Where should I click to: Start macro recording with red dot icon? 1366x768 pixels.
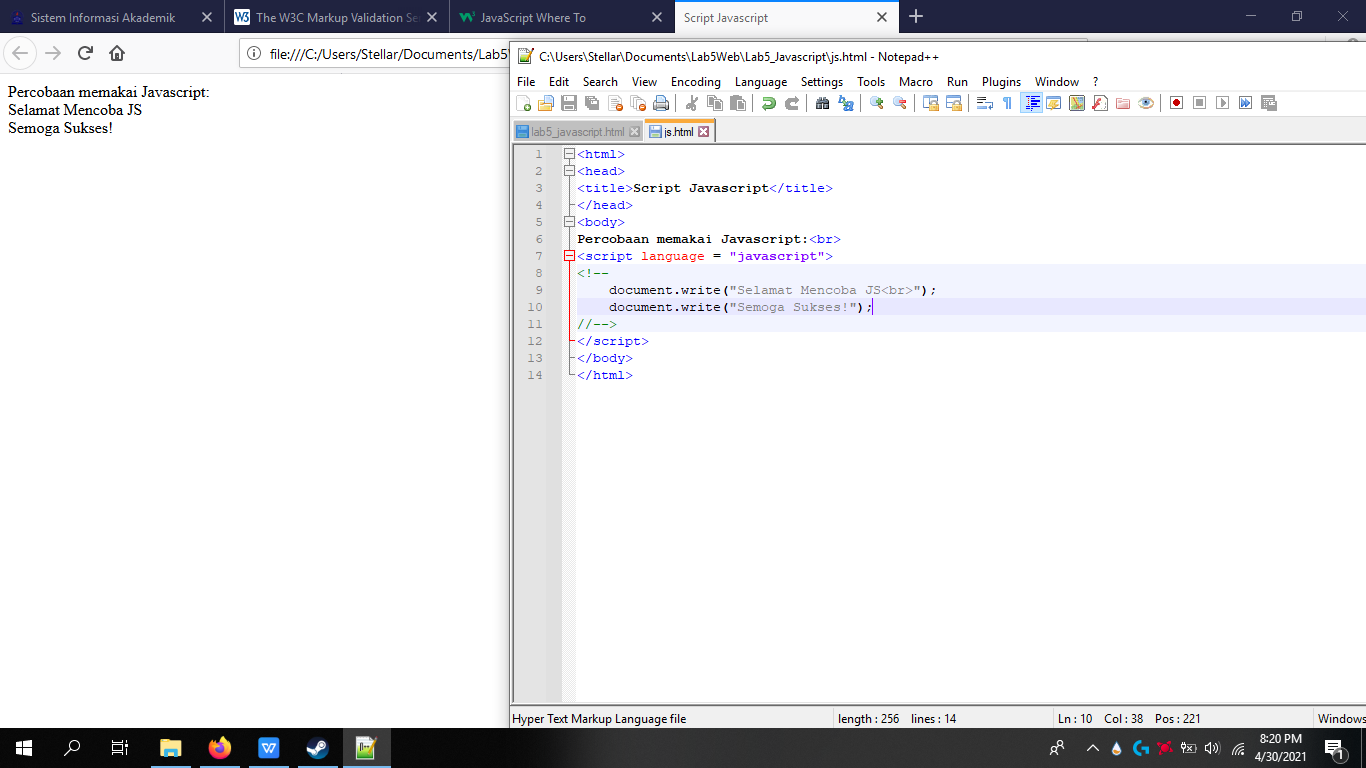click(x=1176, y=103)
